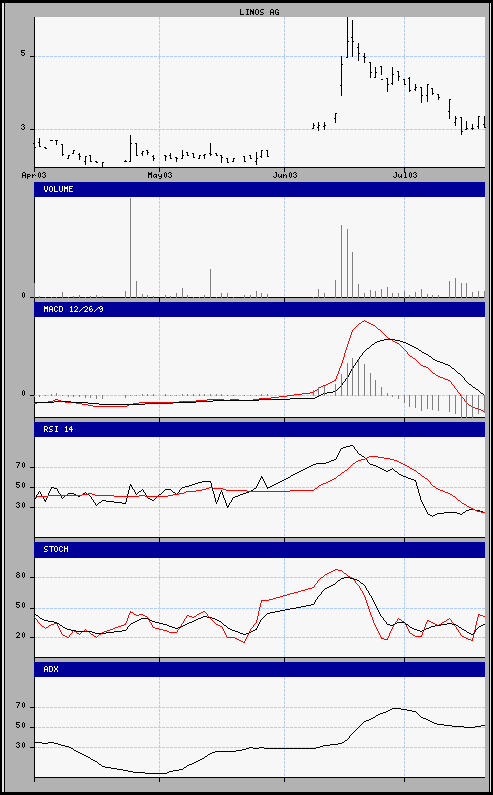The width and height of the screenshot is (493, 795).
Task: Select the STOCH panel header
Action: pos(260,549)
